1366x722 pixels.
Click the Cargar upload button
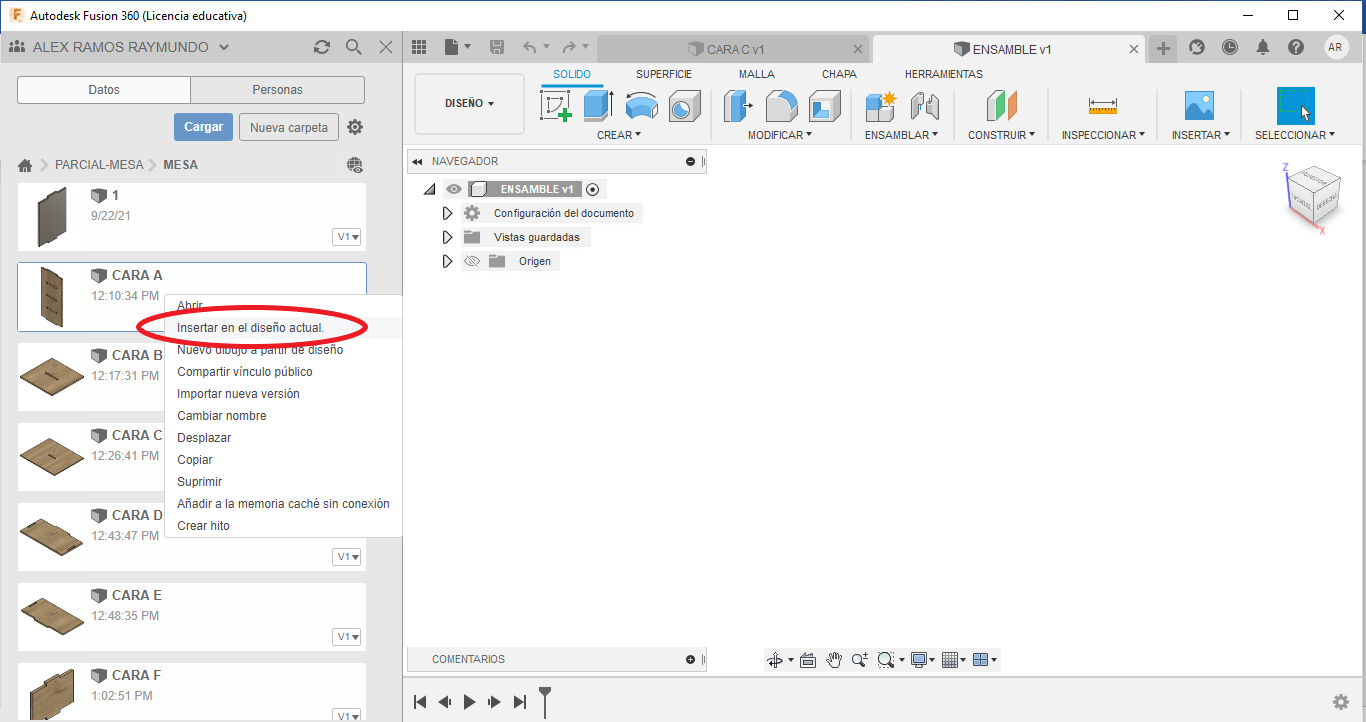204,127
